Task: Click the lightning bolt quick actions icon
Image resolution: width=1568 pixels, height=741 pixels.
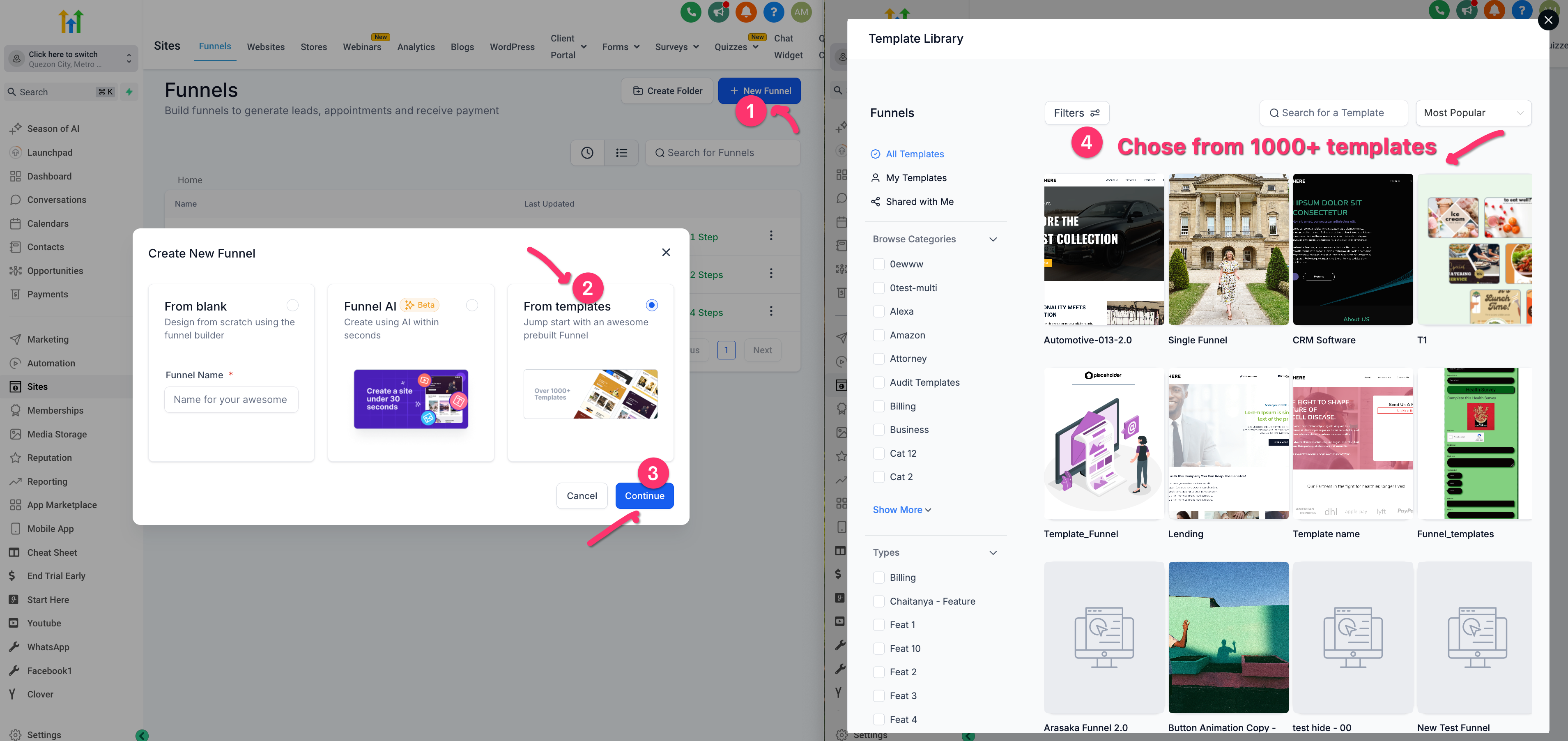Action: pos(129,92)
